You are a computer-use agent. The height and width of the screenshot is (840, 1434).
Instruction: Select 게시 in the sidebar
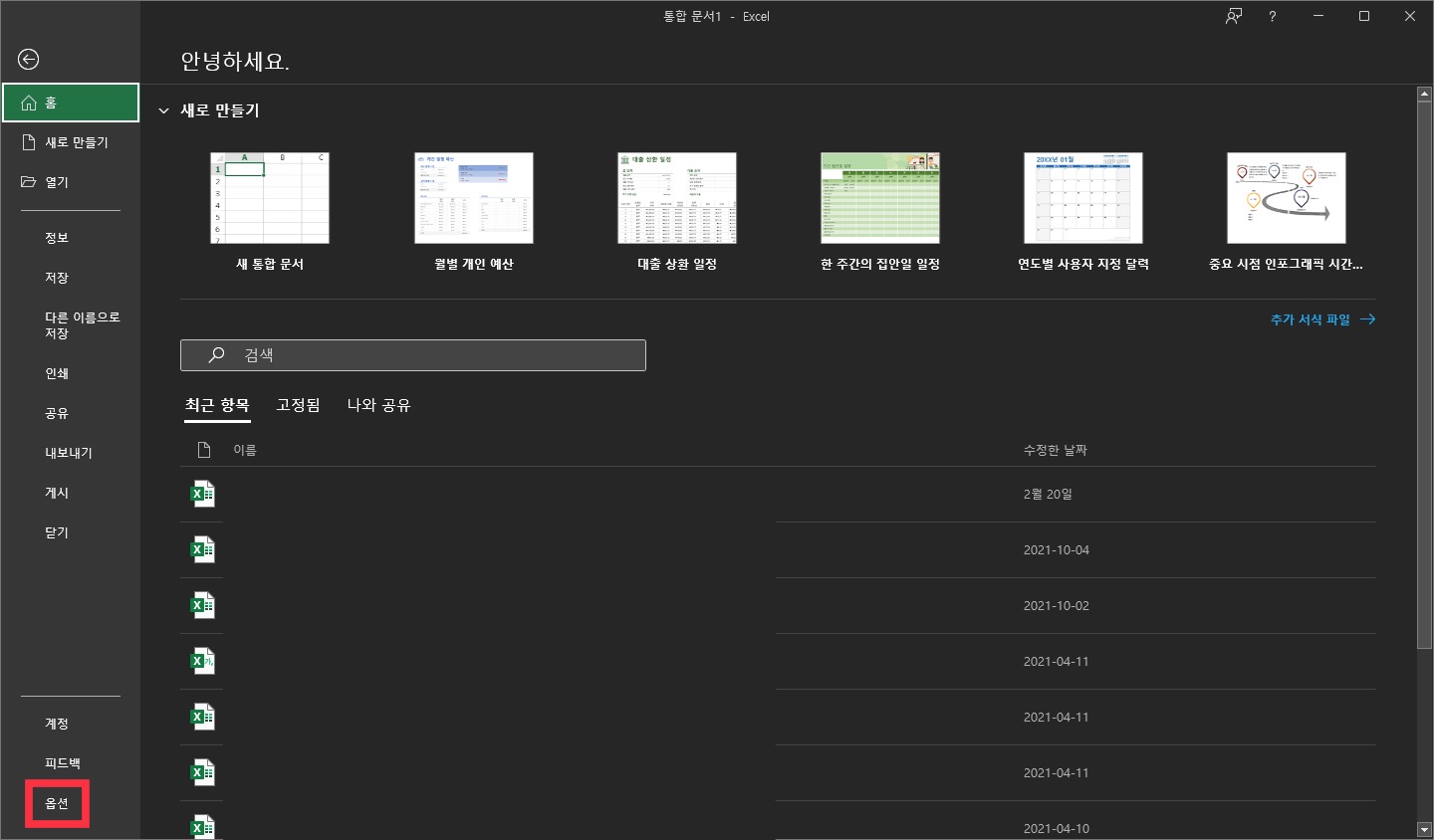(57, 493)
